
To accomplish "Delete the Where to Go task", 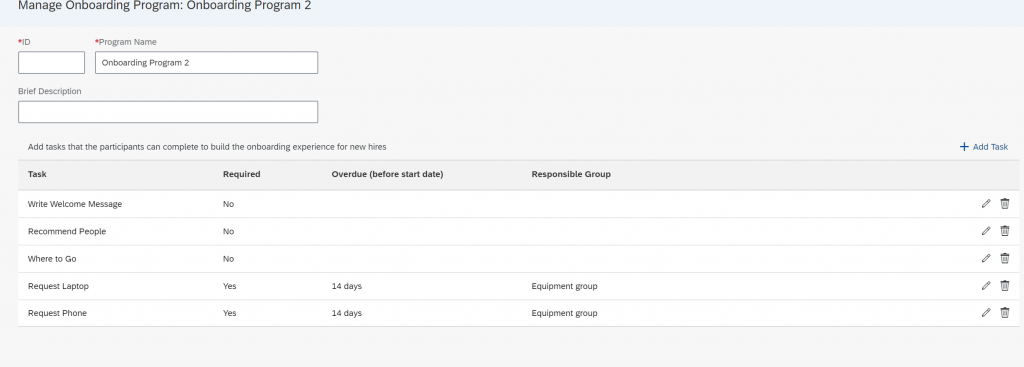I will pyautogui.click(x=1004, y=259).
